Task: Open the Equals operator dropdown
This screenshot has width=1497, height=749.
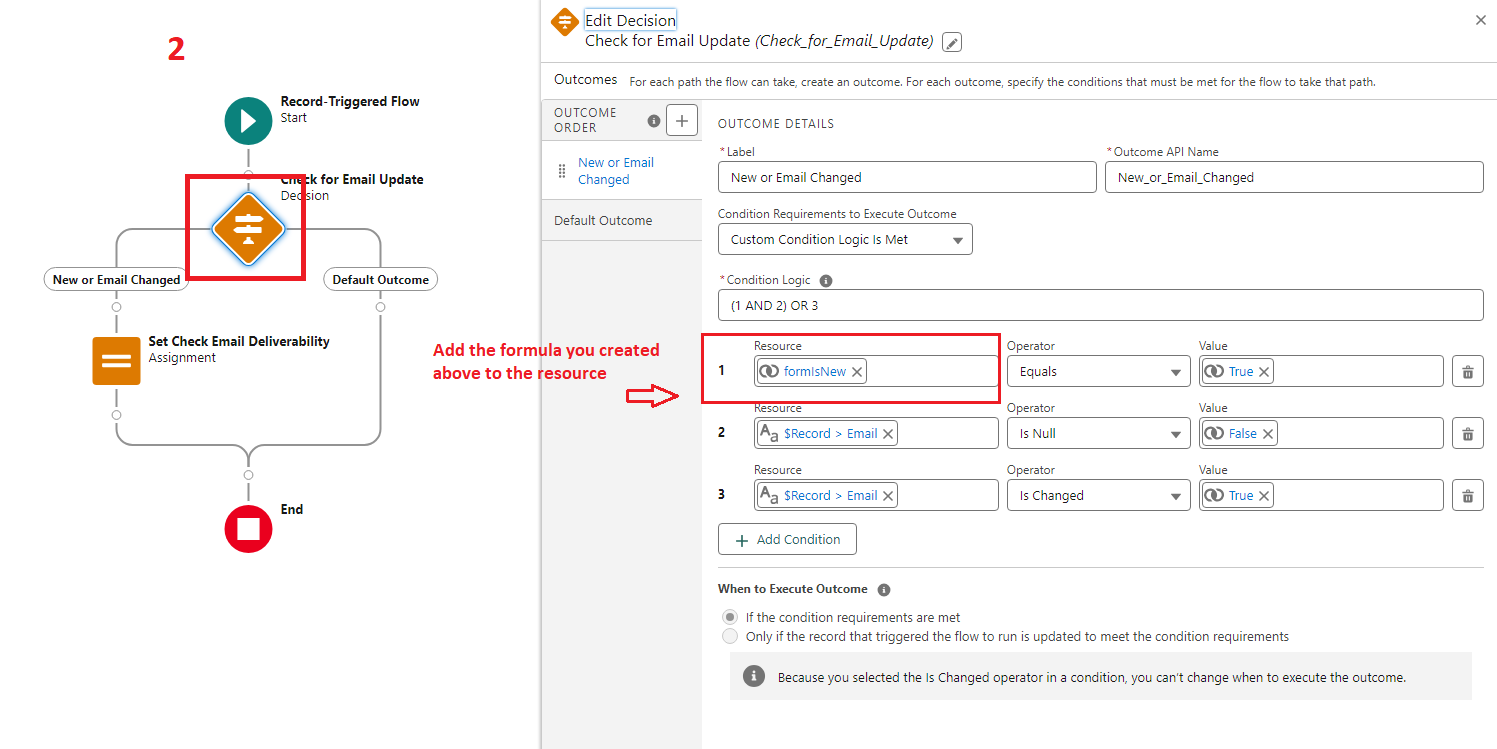Action: click(1098, 372)
